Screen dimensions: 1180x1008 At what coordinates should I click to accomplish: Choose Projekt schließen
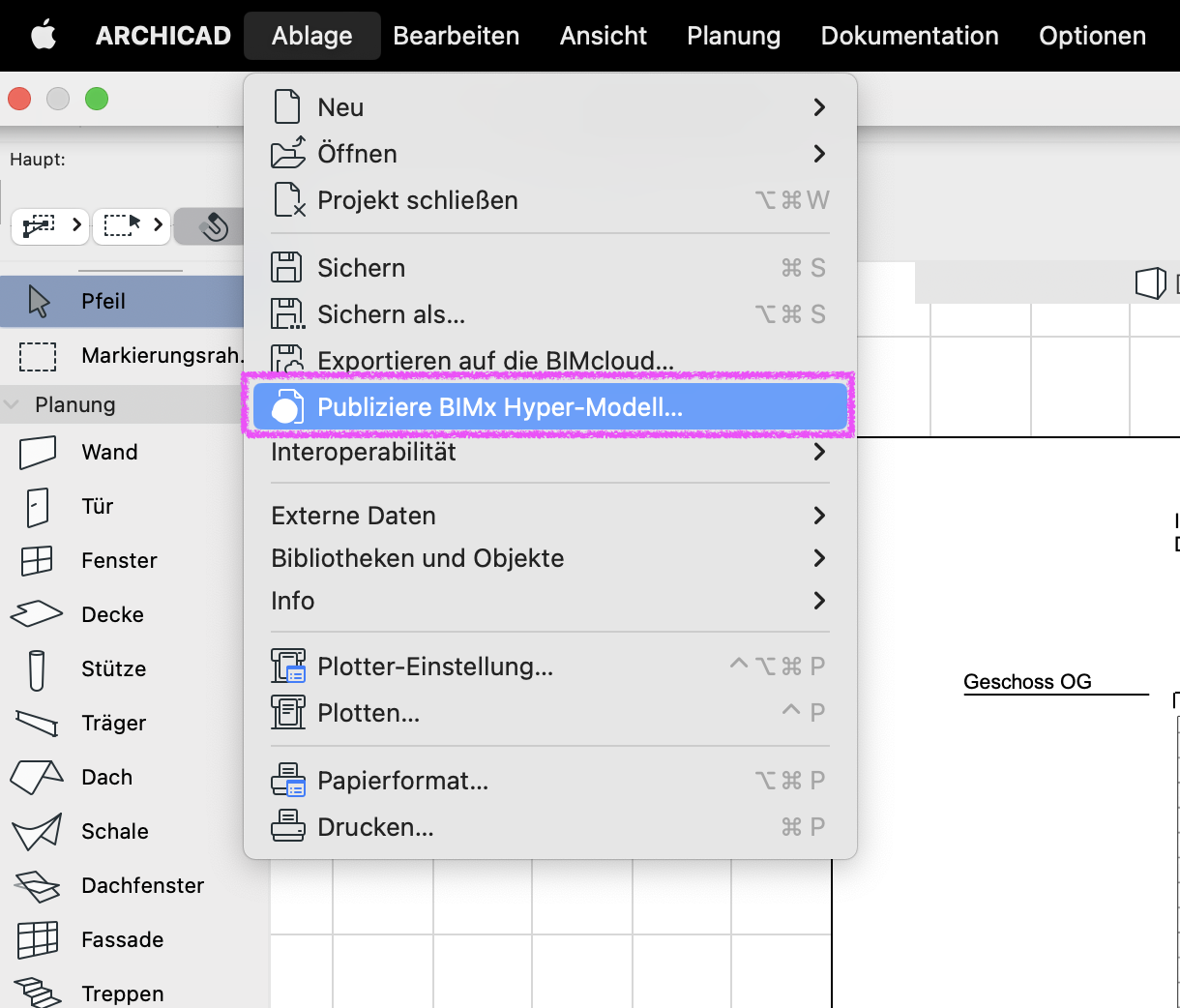point(550,200)
